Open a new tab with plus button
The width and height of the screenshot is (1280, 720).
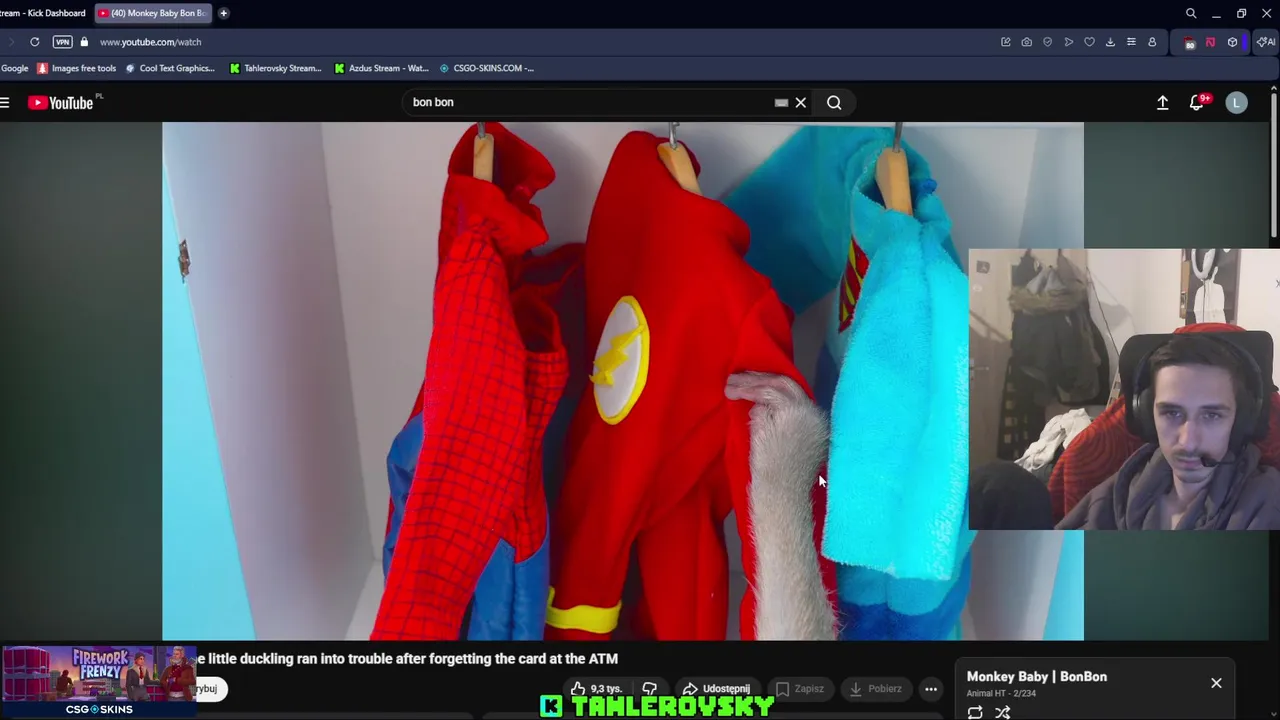pos(223,13)
